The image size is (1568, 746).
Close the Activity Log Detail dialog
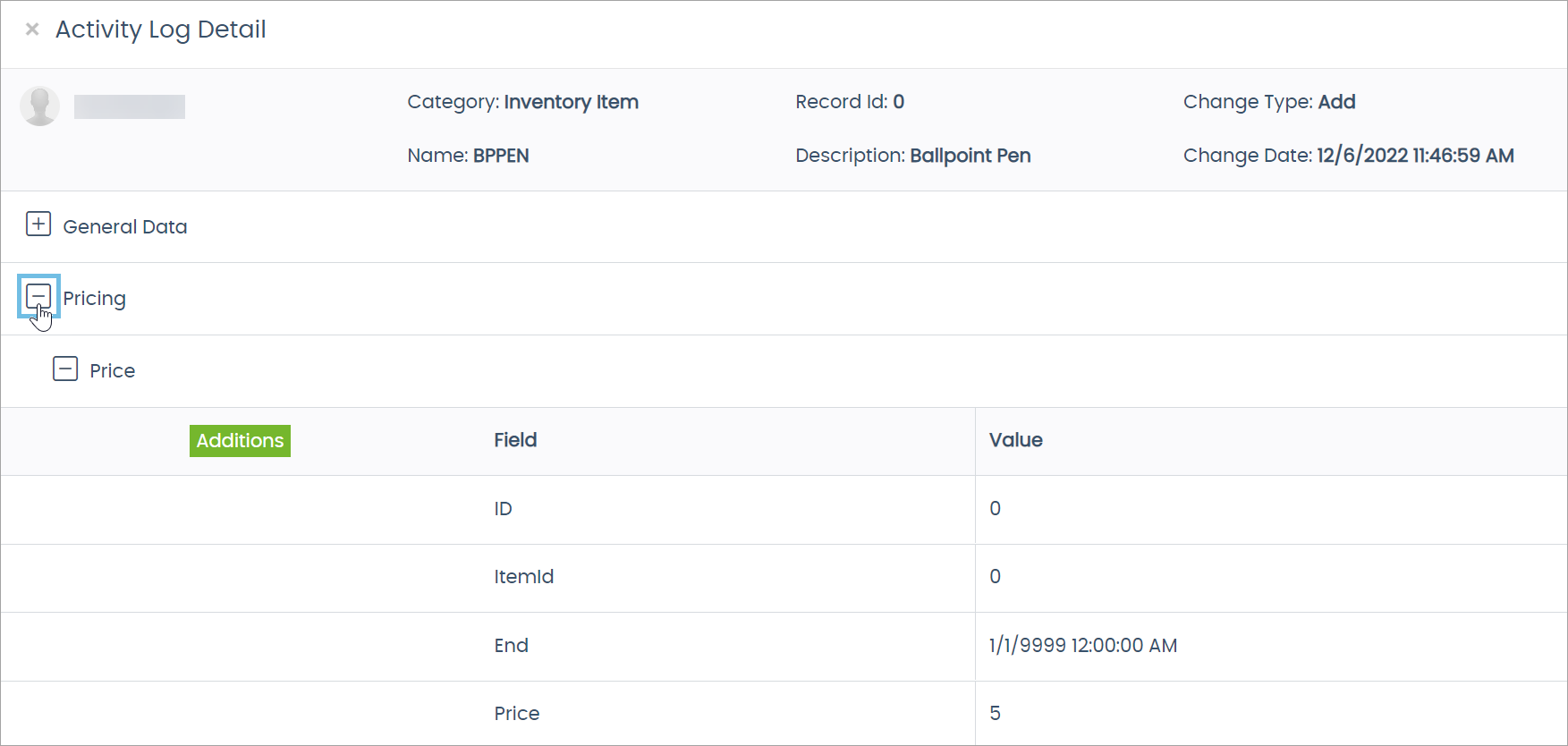[x=31, y=29]
